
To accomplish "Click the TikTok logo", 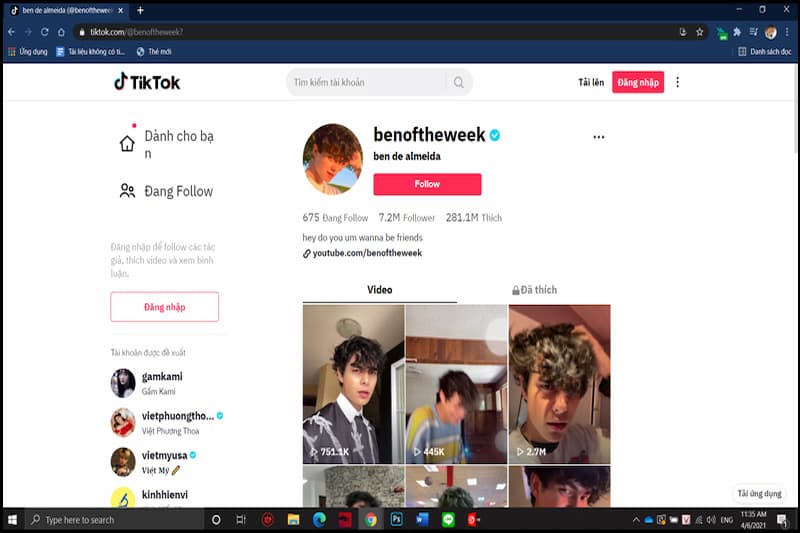I will [x=147, y=82].
